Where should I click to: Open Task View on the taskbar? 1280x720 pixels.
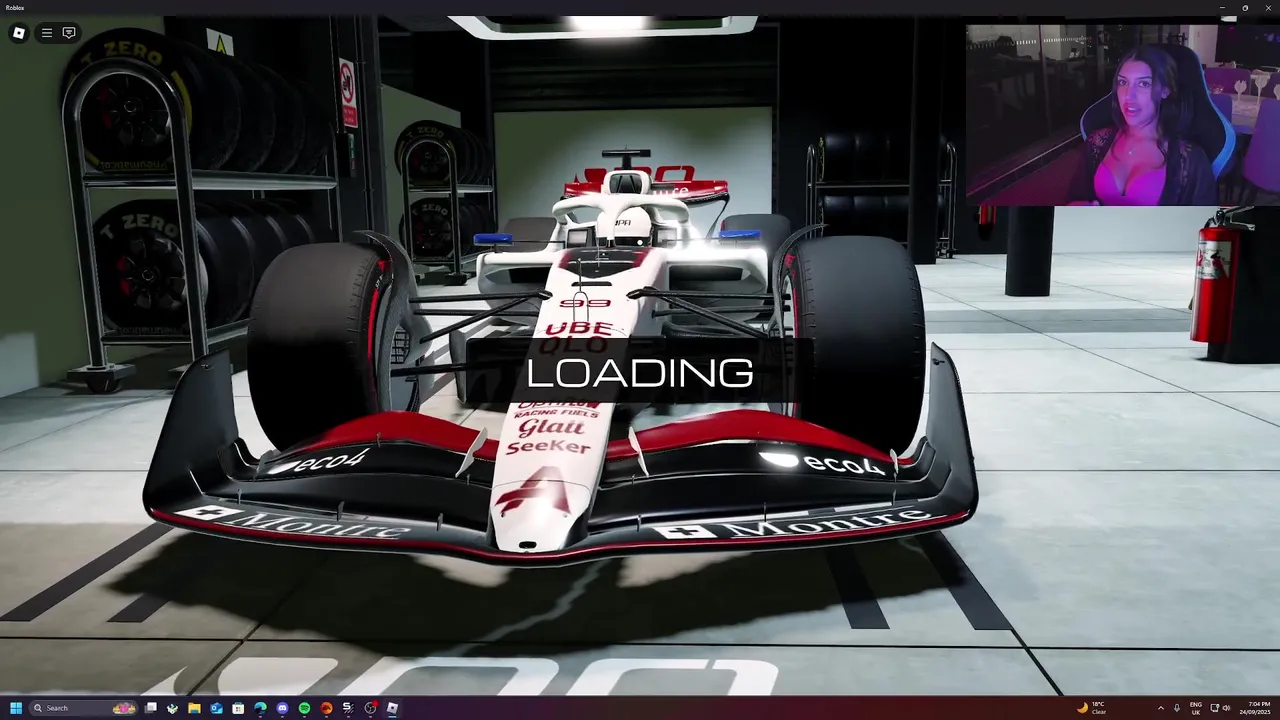coord(151,708)
